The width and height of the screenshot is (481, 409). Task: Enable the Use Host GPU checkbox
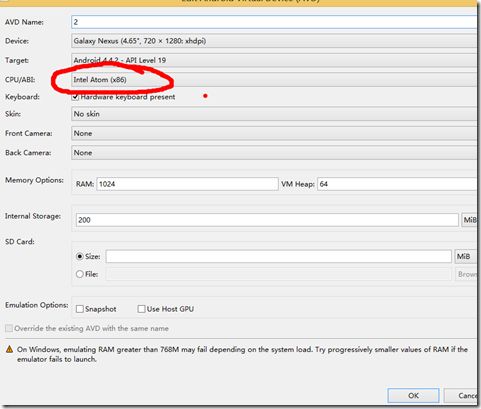pyautogui.click(x=141, y=309)
